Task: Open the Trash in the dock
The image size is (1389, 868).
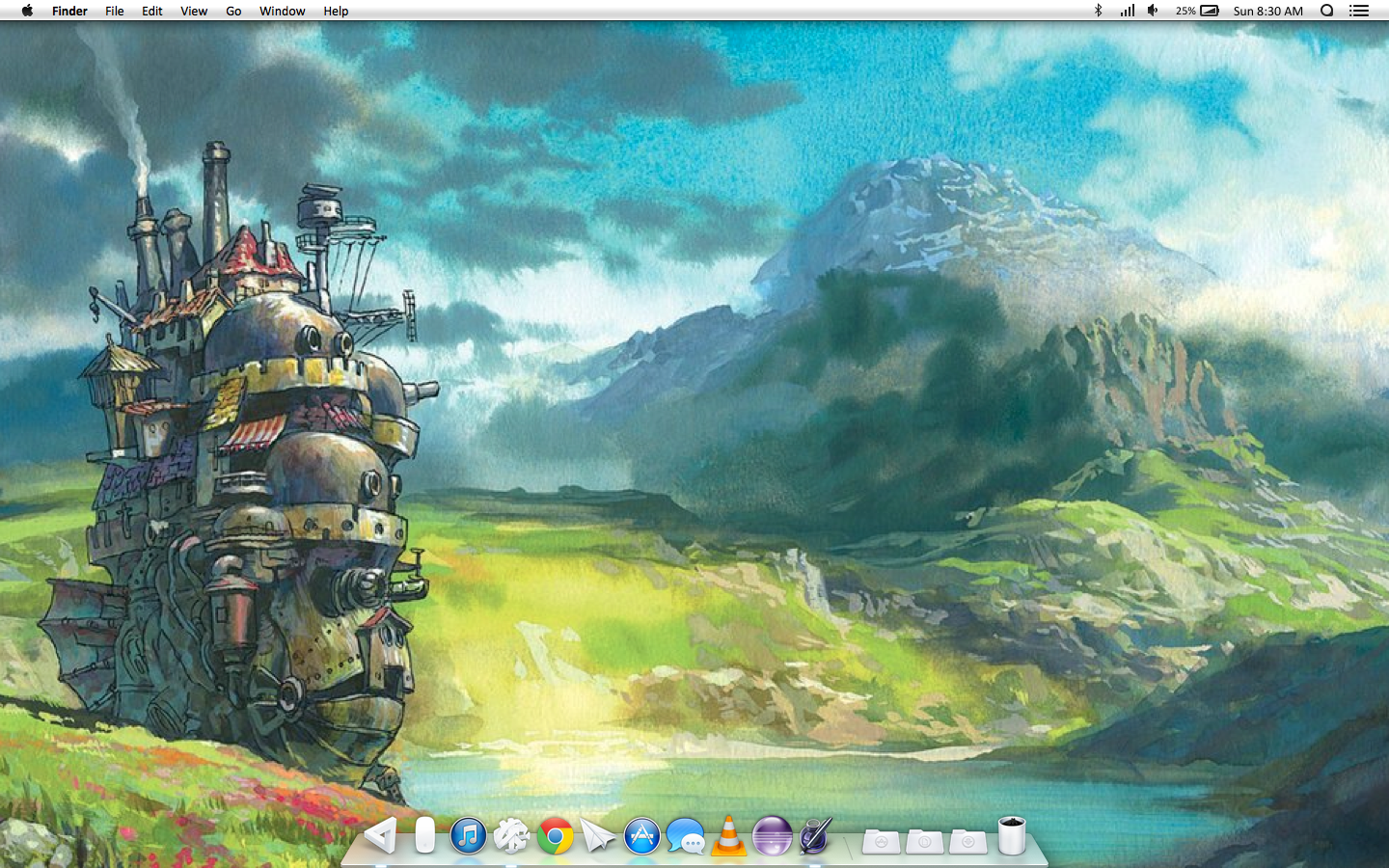Action: [x=1011, y=836]
